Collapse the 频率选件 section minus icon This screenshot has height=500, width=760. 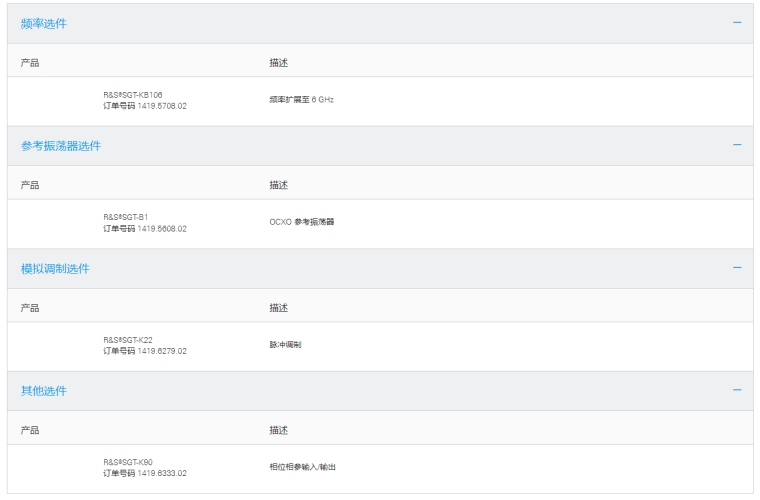tap(737, 22)
